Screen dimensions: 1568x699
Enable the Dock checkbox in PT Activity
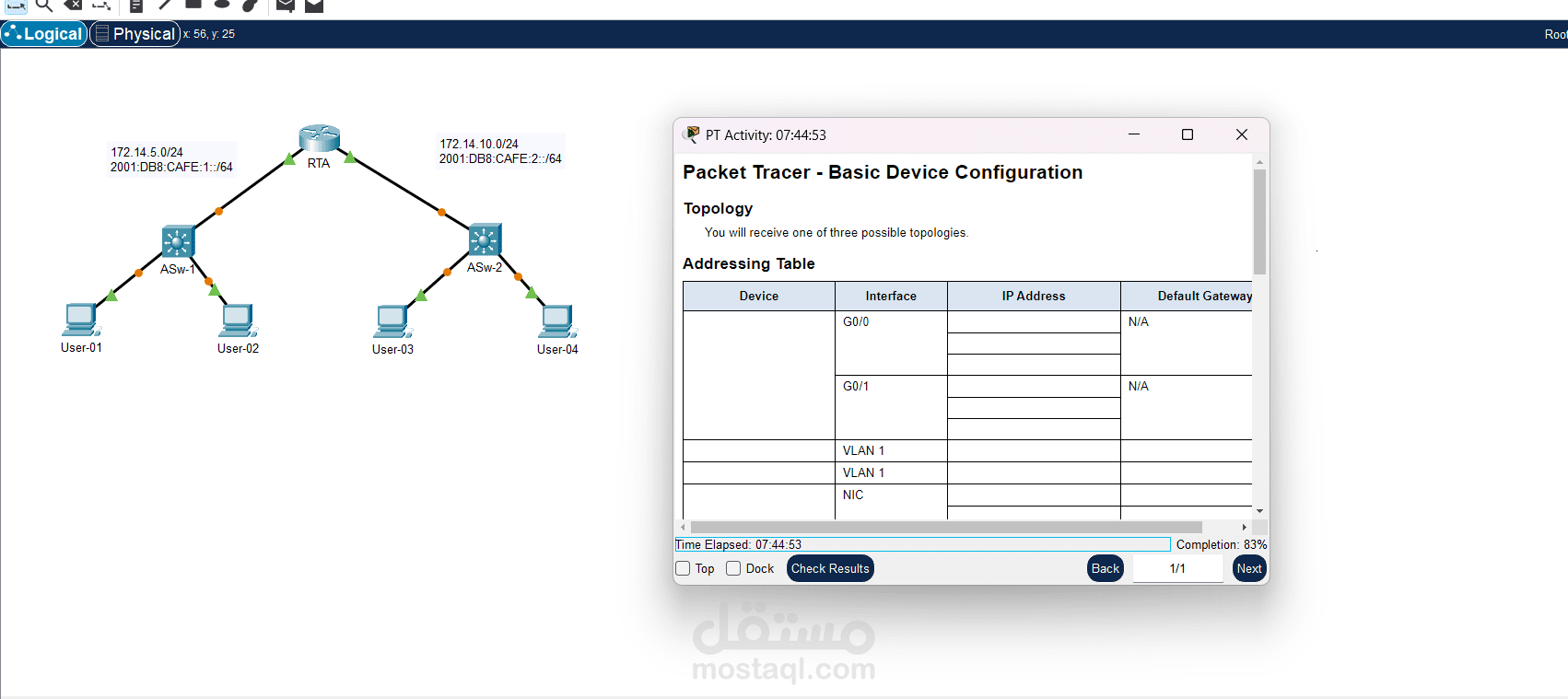coord(733,568)
